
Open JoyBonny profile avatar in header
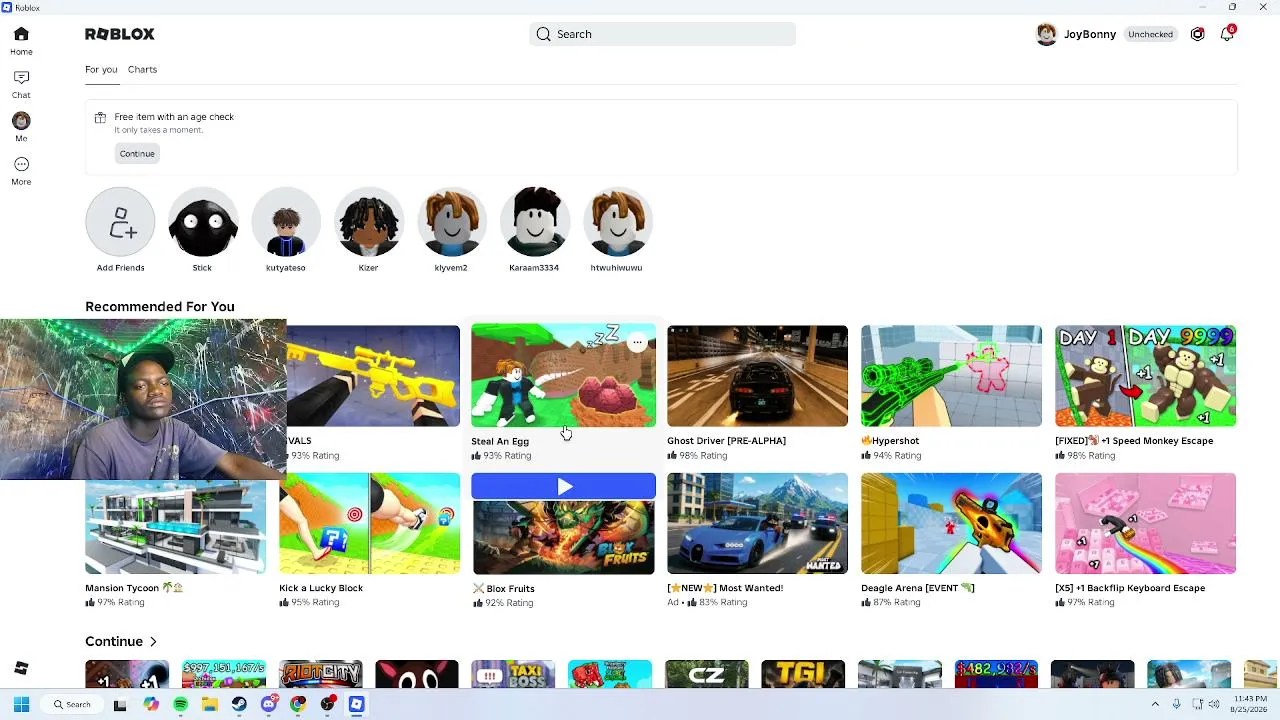[1046, 34]
